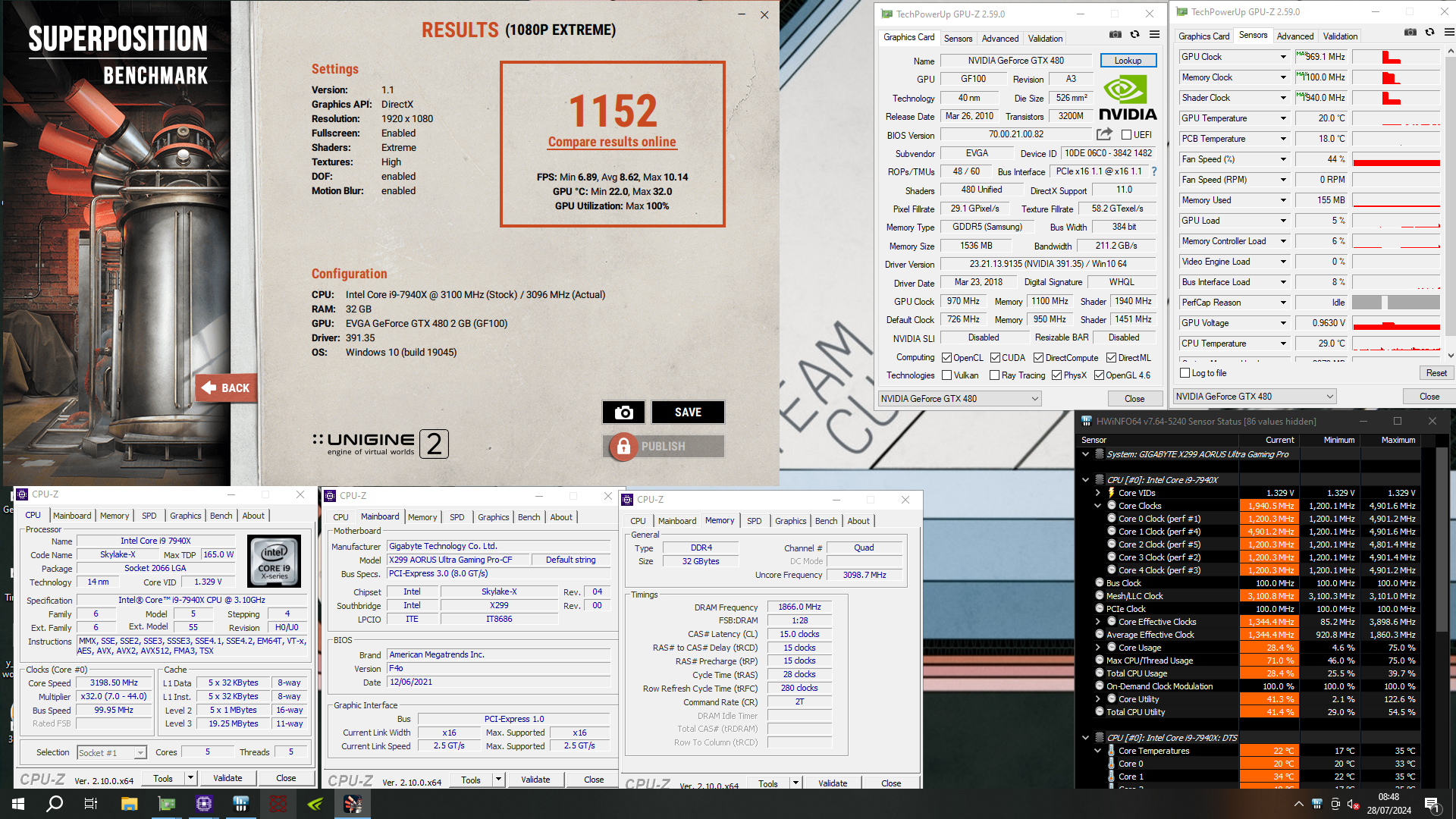Show hidden system tray icons
Screen dimensions: 1456x819
(x=1298, y=804)
